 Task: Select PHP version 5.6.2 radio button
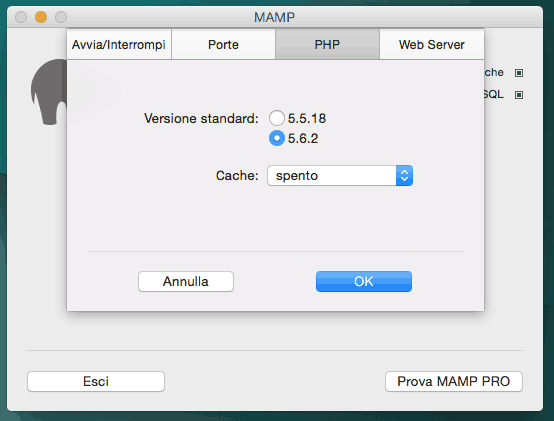(x=277, y=138)
